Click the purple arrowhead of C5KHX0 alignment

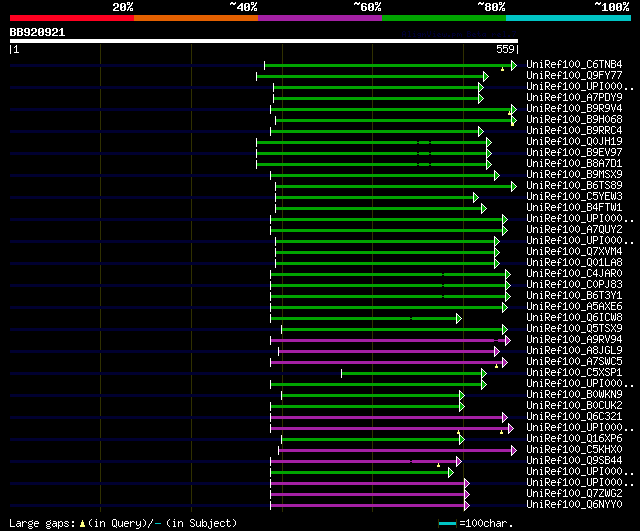pyautogui.click(x=514, y=451)
